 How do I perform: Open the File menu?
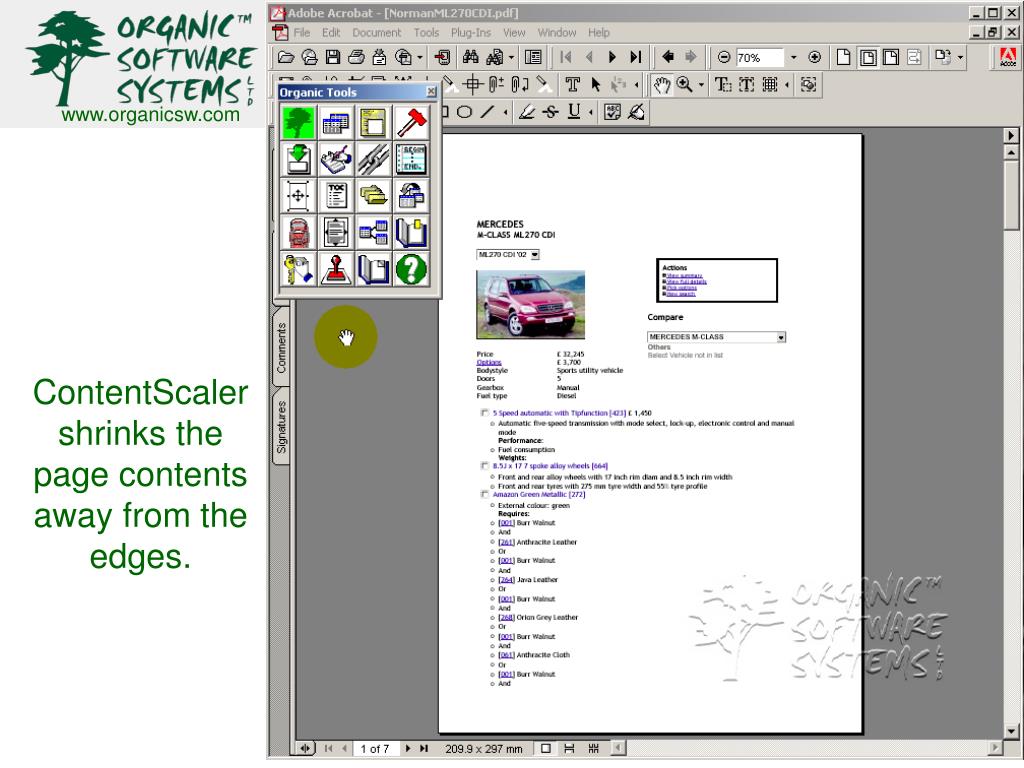(x=302, y=32)
